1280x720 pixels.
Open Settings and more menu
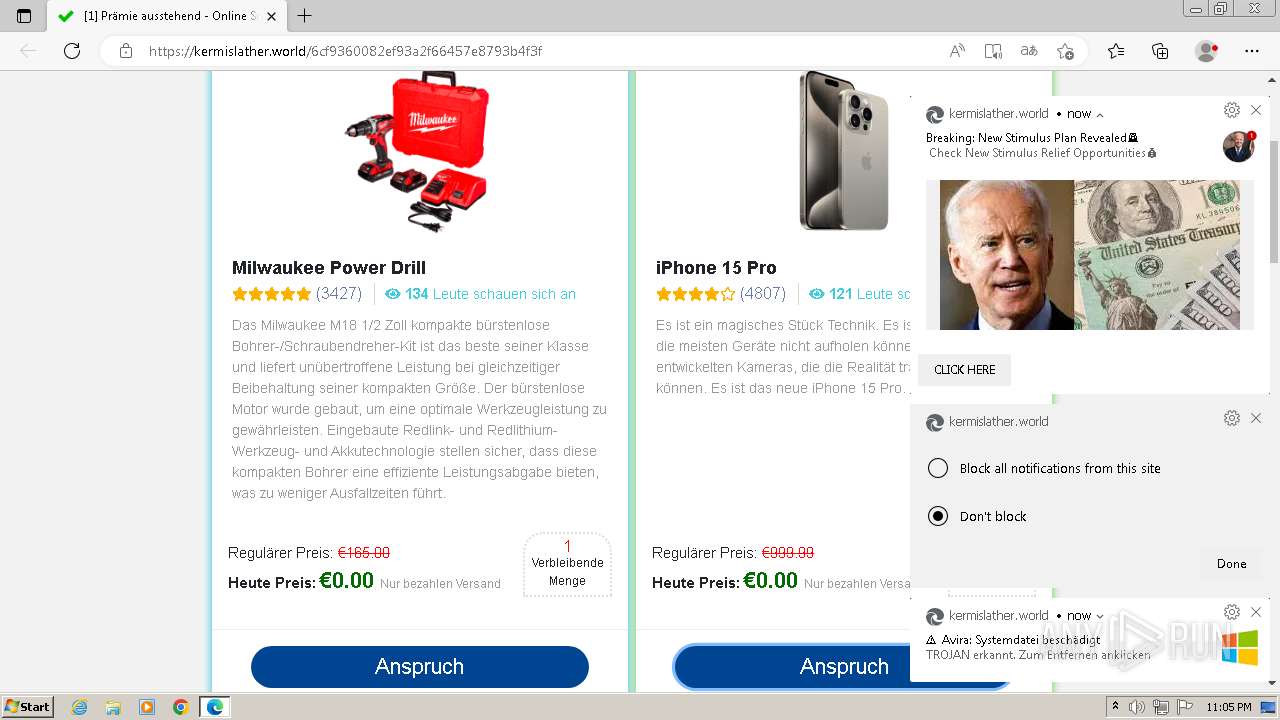point(1252,51)
